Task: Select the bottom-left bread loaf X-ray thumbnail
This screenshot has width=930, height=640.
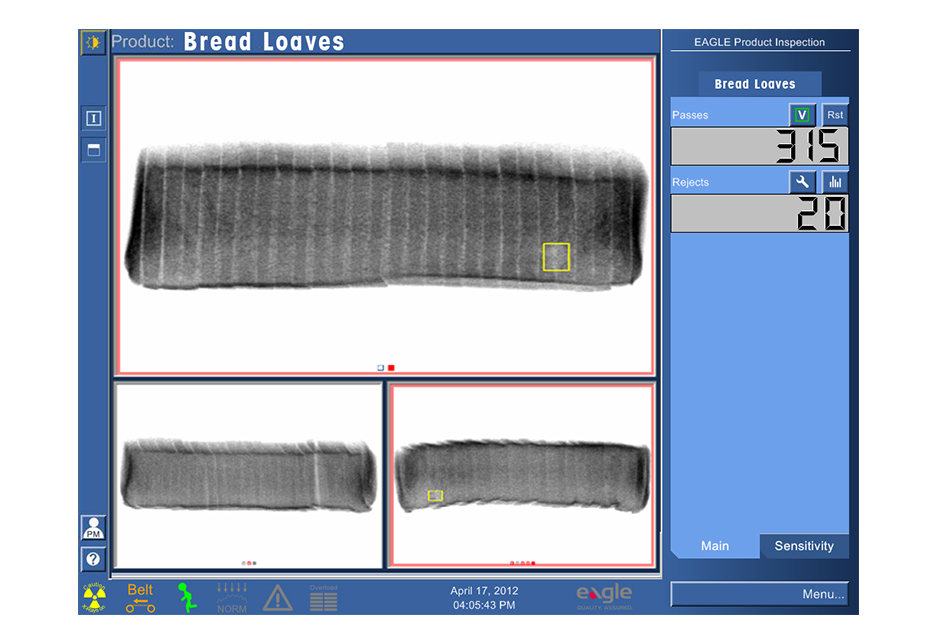Action: [x=248, y=476]
